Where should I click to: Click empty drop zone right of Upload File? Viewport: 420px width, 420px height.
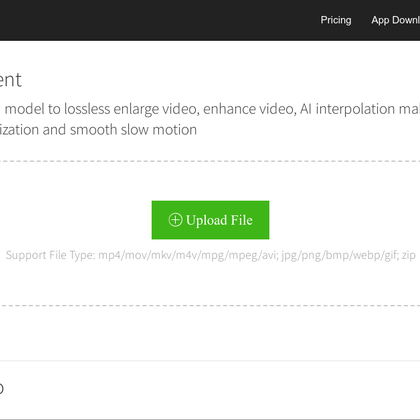[x=345, y=220]
